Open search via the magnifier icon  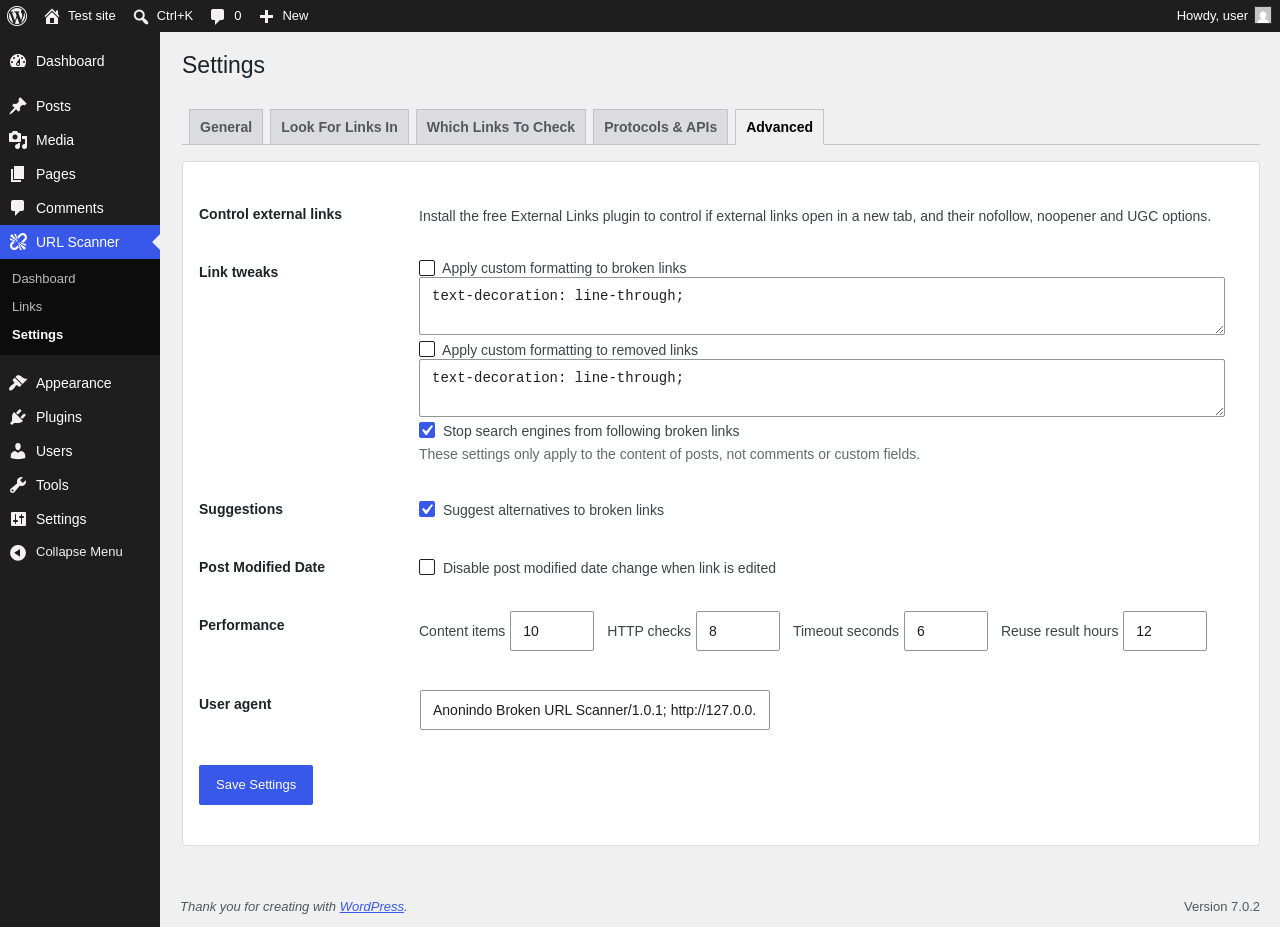click(141, 16)
